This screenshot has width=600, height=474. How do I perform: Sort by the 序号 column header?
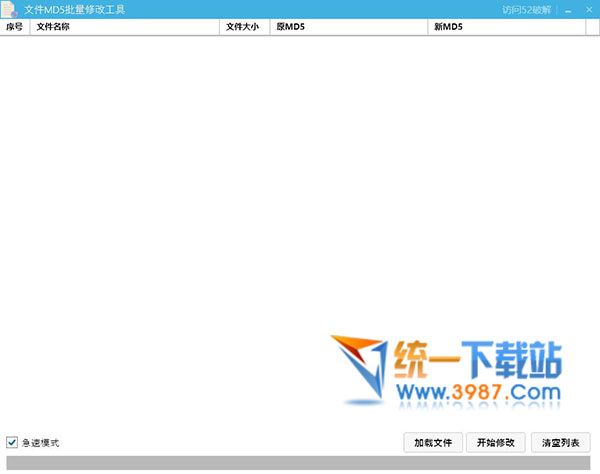coord(15,27)
